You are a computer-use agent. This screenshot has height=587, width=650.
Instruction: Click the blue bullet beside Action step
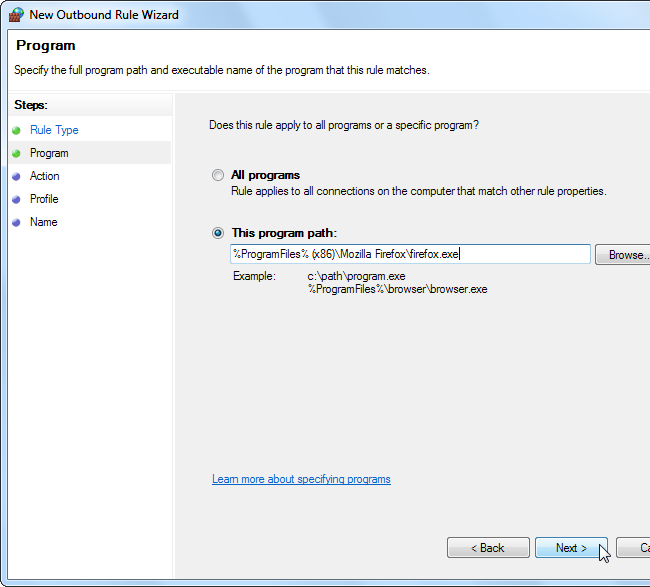pyautogui.click(x=16, y=176)
